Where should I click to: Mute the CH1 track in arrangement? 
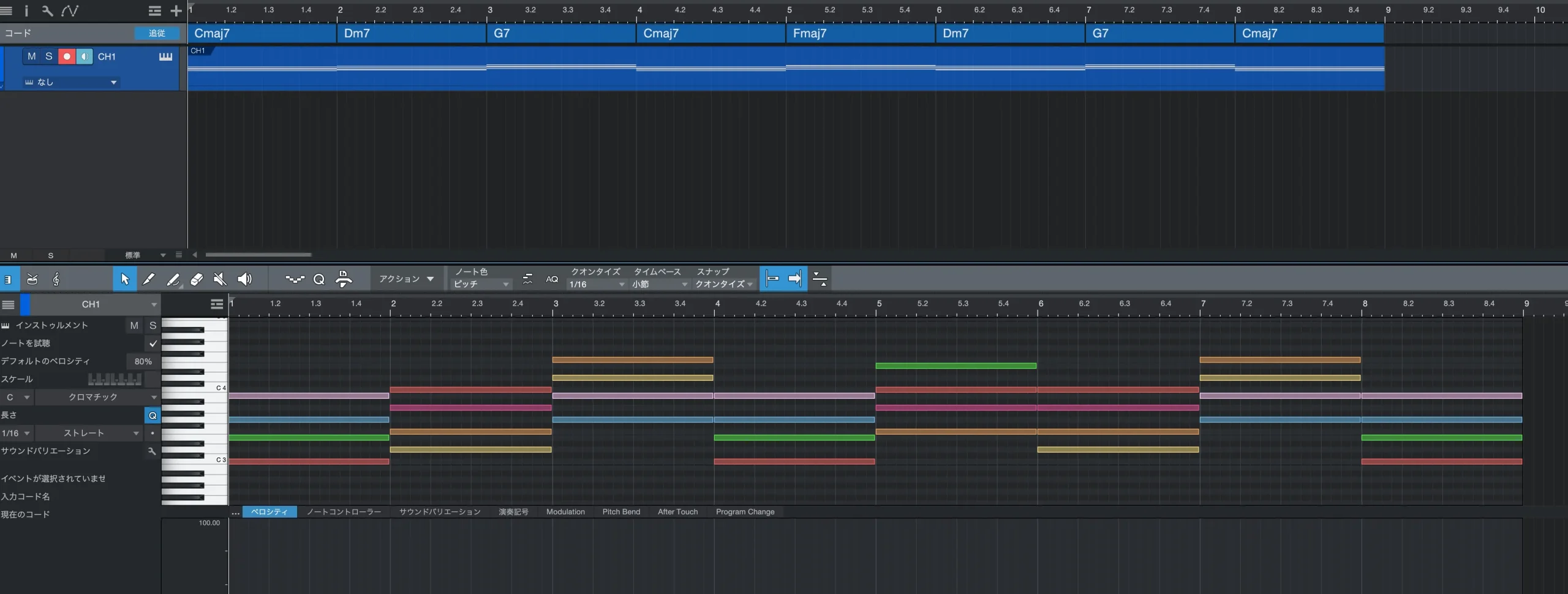click(32, 56)
